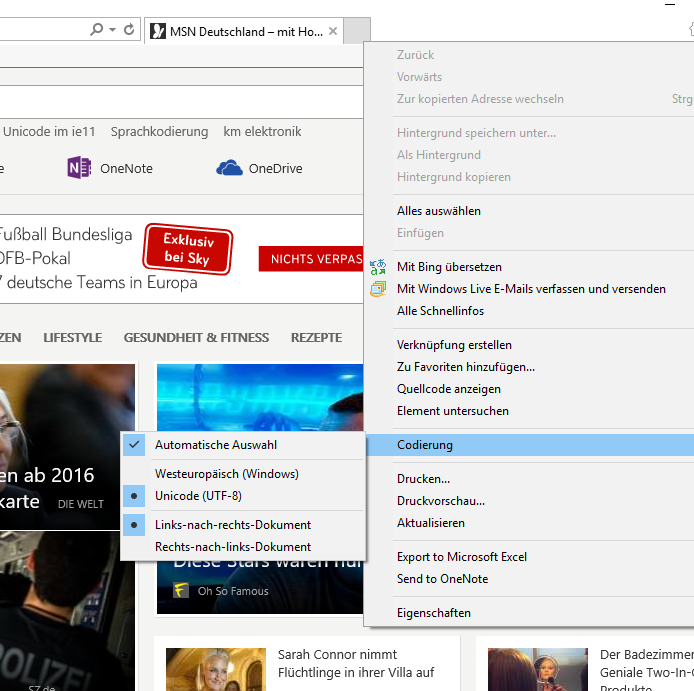Click the Badezimmer article thumbnail

(x=538, y=669)
